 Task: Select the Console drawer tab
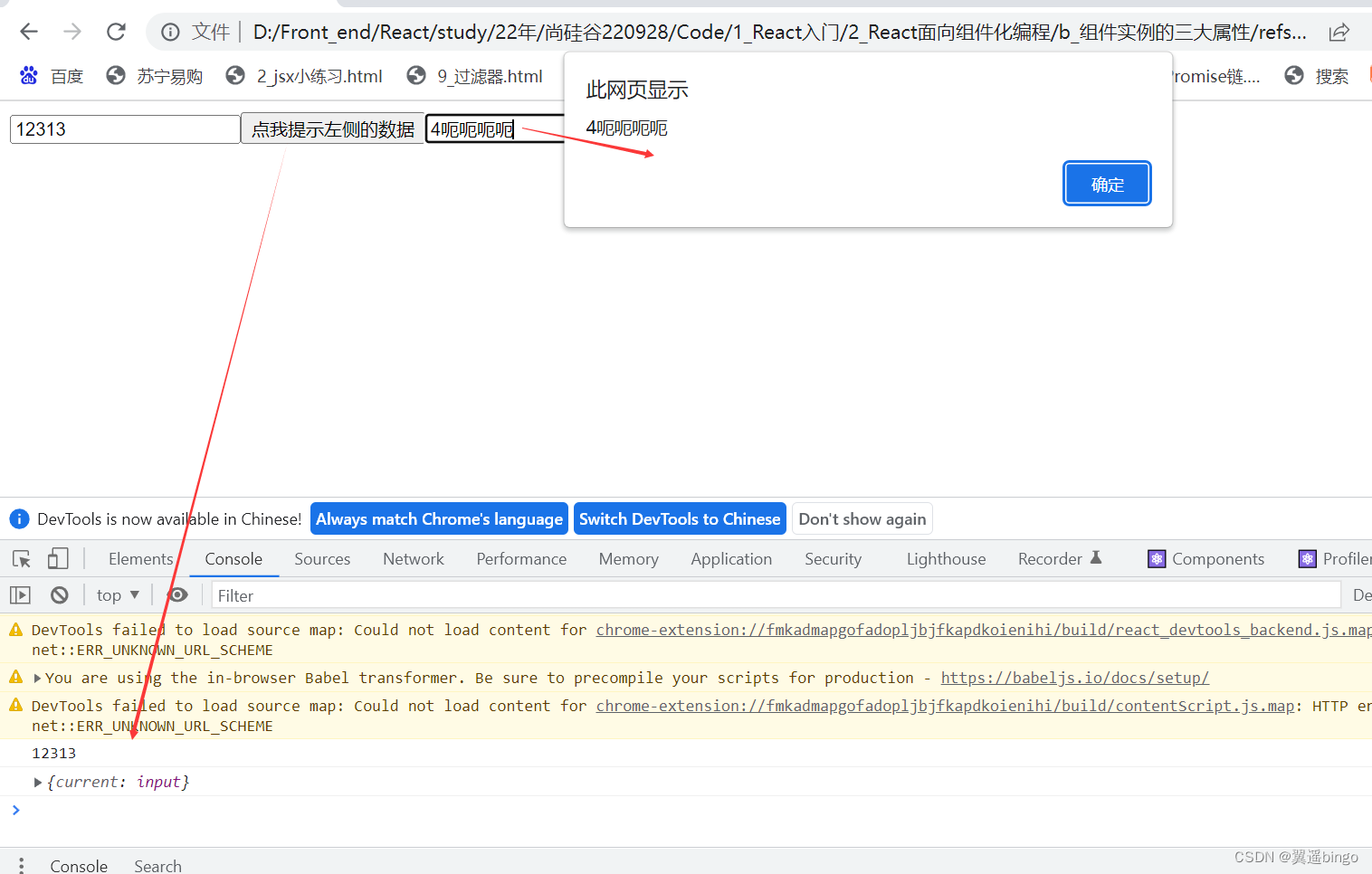(x=79, y=866)
